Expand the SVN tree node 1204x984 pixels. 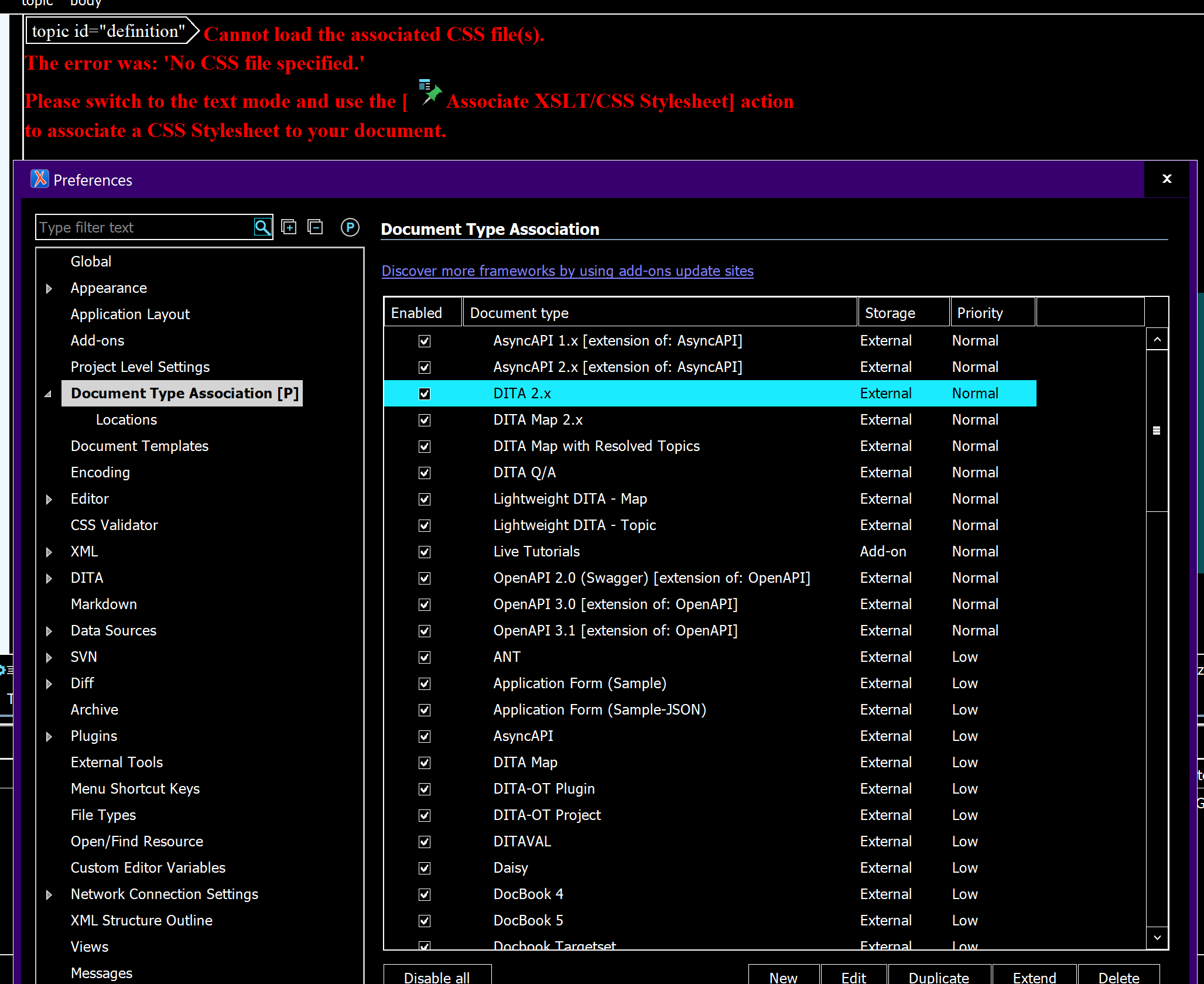coord(49,657)
